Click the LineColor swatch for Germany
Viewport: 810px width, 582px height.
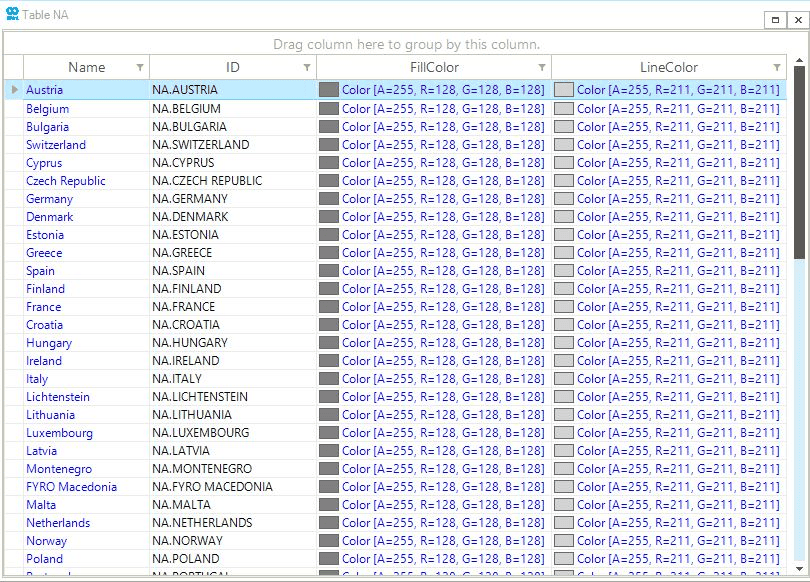tap(564, 199)
